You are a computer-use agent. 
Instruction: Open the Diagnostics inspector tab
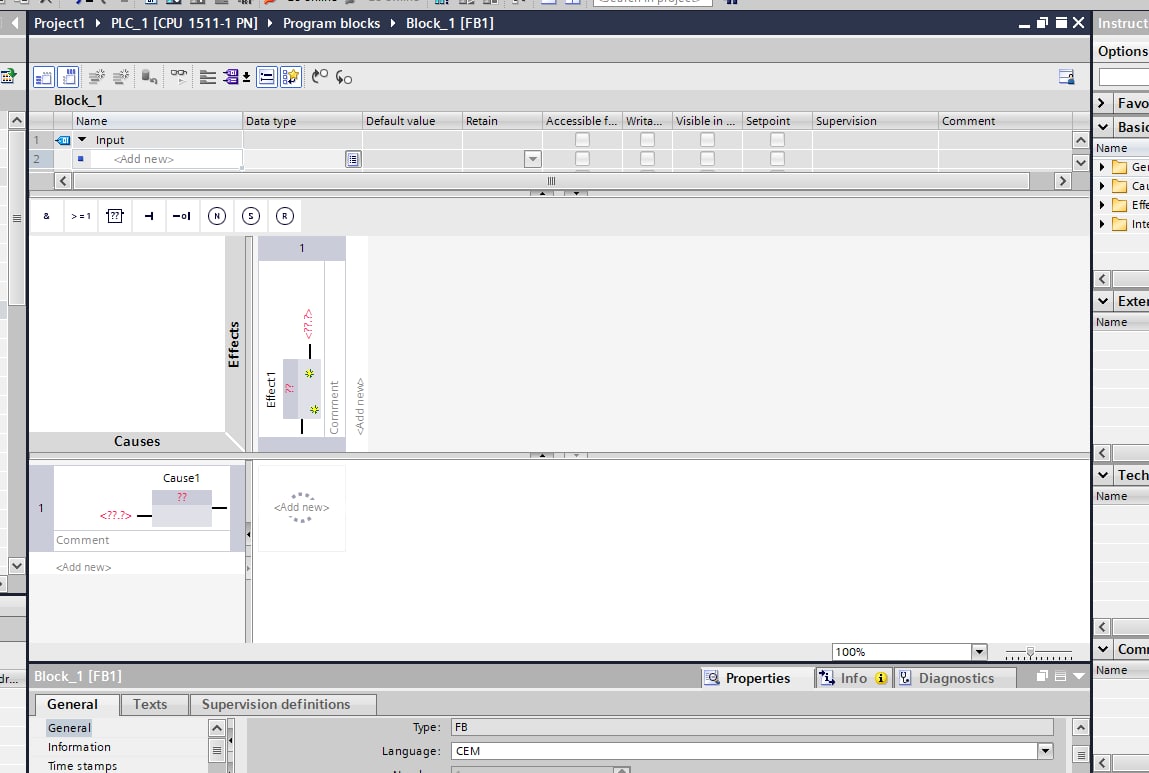pyautogui.click(x=956, y=678)
